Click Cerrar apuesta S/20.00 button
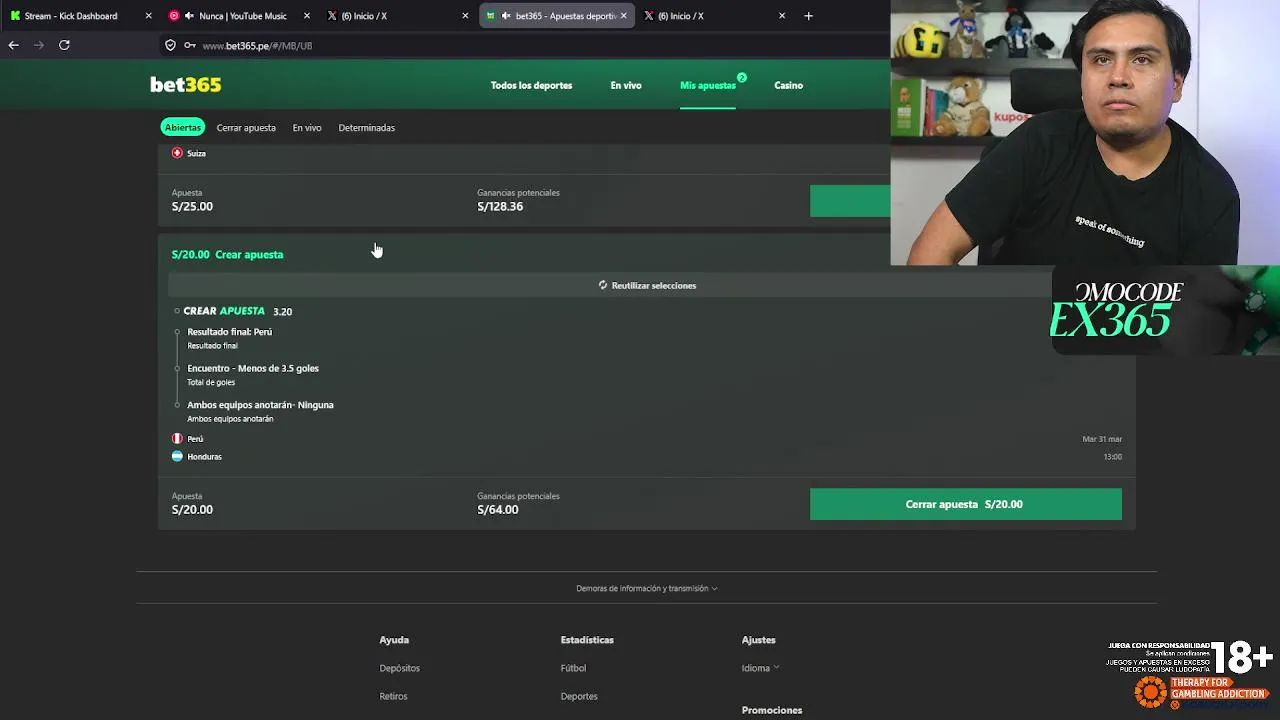Screen dimensions: 1280x720 pos(965,504)
